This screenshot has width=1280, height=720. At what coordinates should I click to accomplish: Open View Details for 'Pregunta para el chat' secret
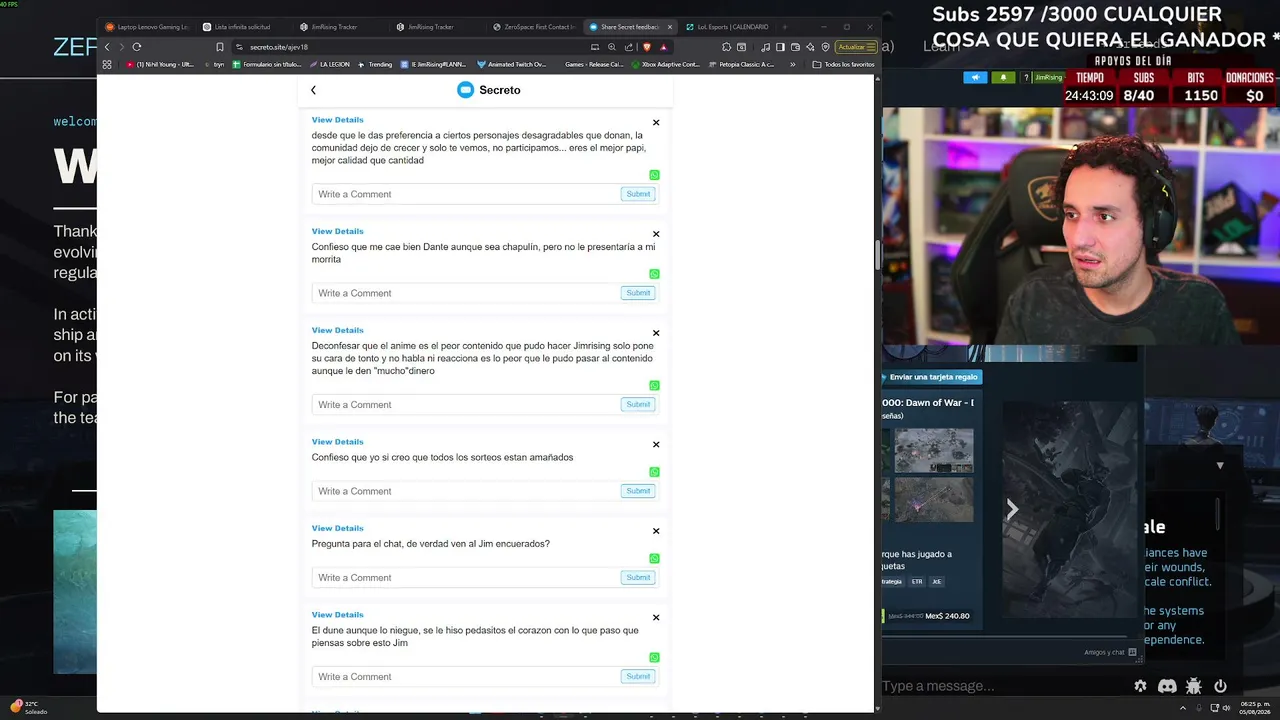tap(337, 528)
